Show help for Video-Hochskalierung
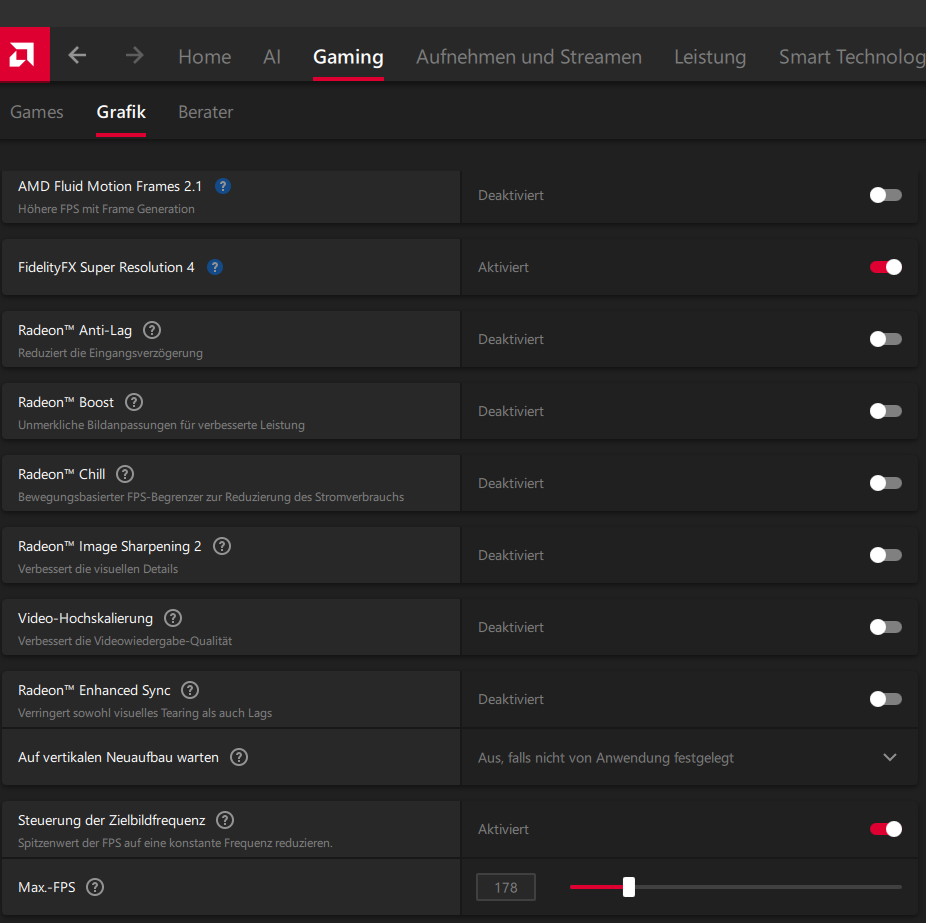Image resolution: width=926 pixels, height=923 pixels. click(173, 618)
